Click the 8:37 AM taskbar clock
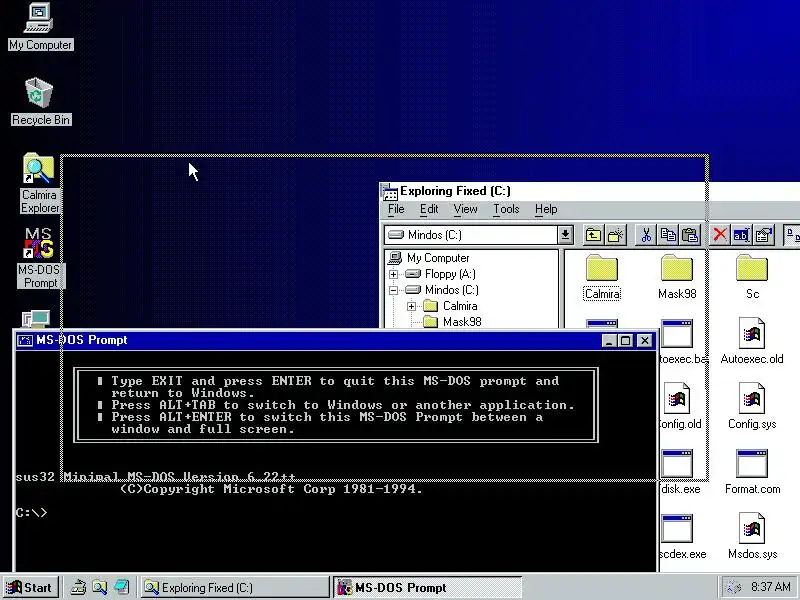This screenshot has height=600, width=800. 770,587
